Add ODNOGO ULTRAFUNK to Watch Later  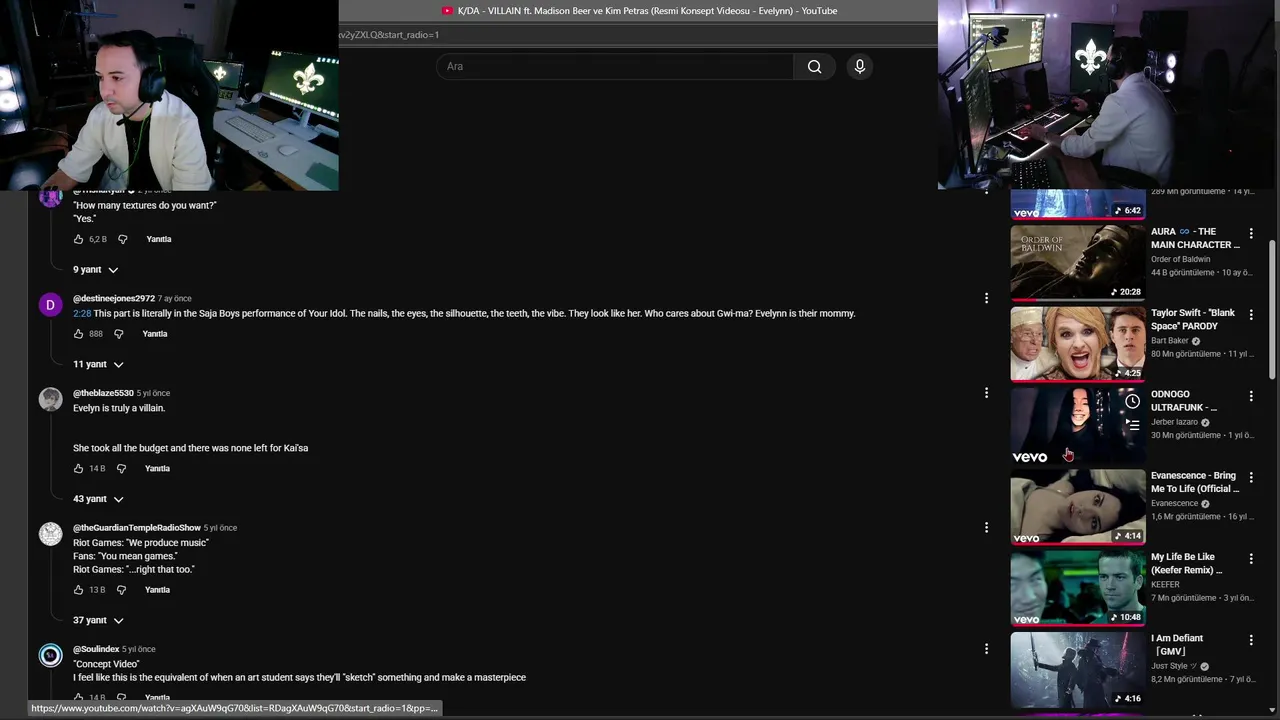tap(1132, 401)
